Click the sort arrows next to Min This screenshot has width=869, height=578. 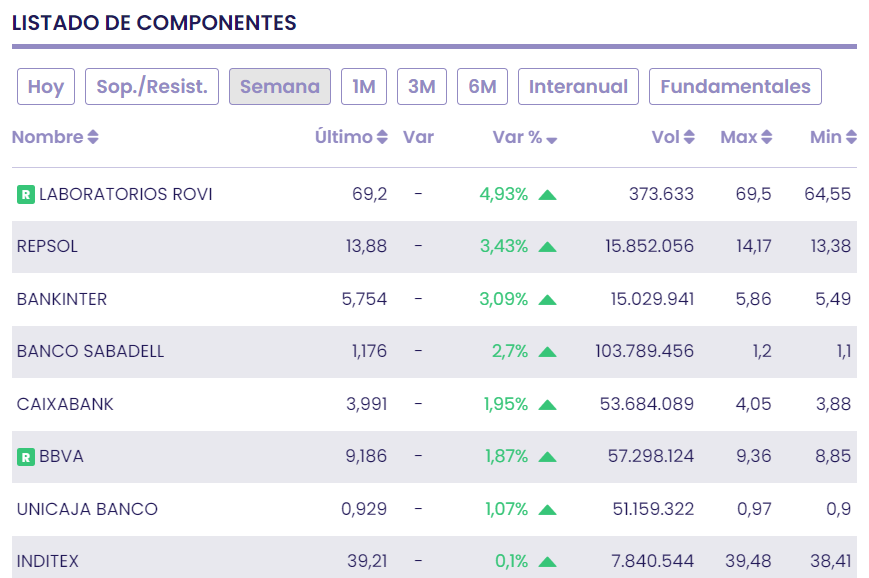coord(851,138)
